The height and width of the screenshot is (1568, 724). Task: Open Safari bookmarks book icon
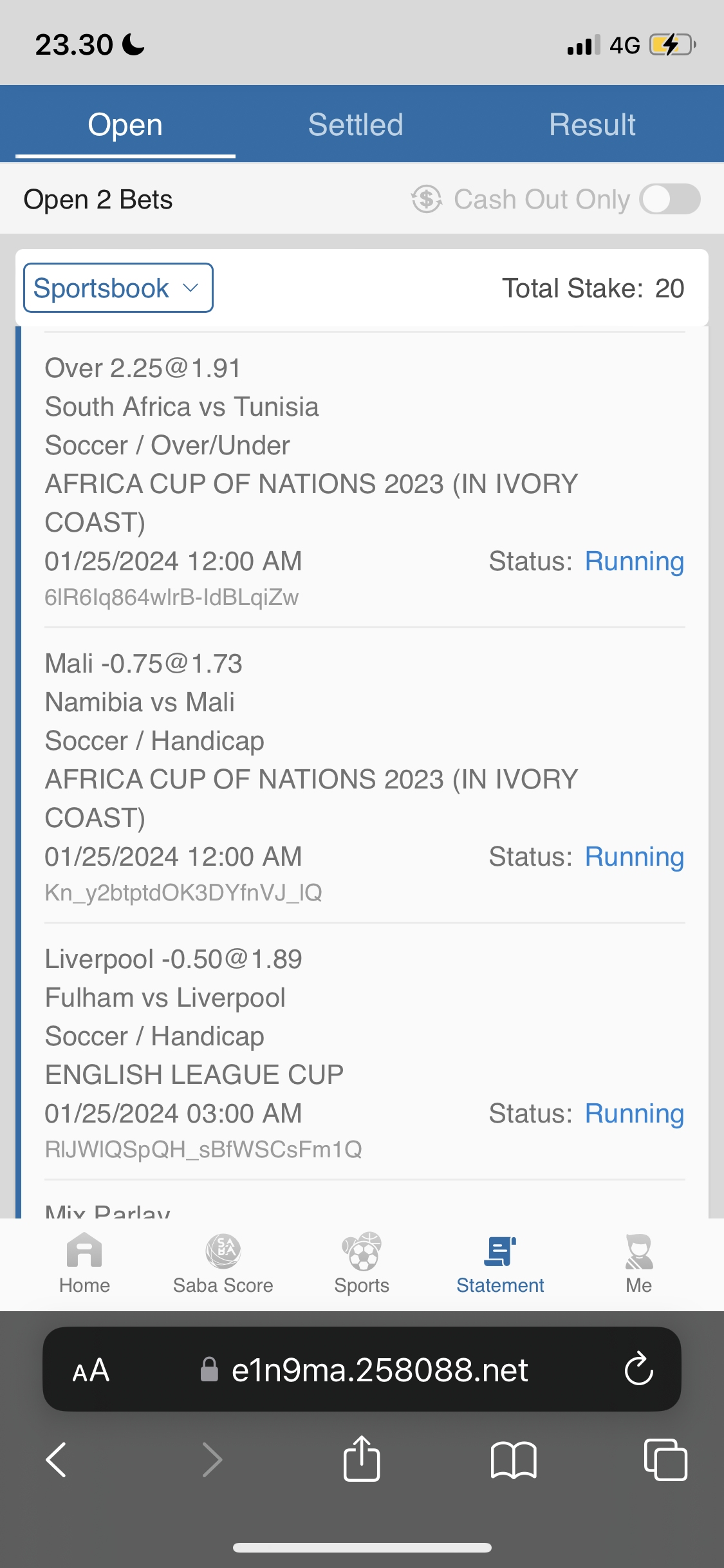[x=513, y=1459]
